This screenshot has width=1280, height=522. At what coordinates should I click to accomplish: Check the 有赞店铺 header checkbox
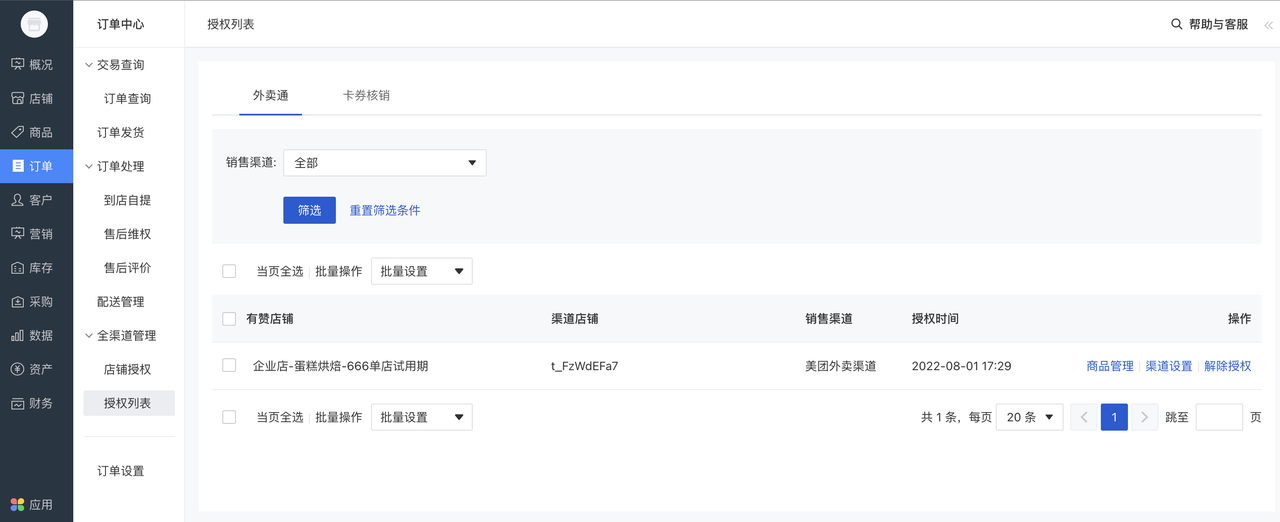[229, 319]
